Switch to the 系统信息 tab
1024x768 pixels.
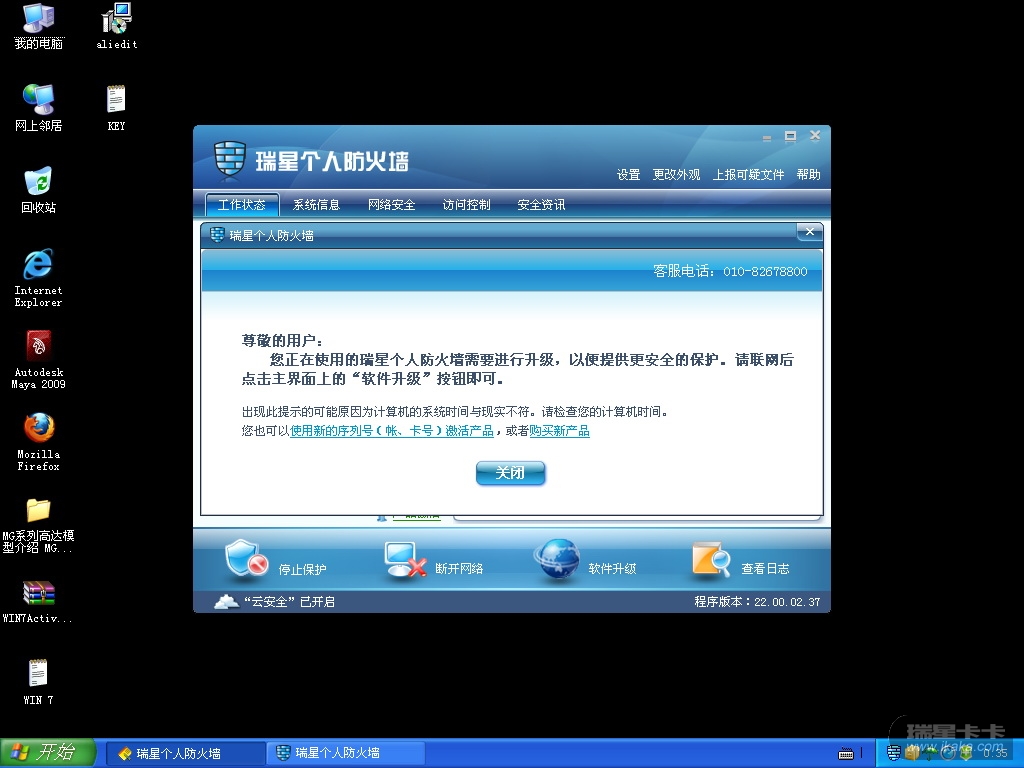316,204
